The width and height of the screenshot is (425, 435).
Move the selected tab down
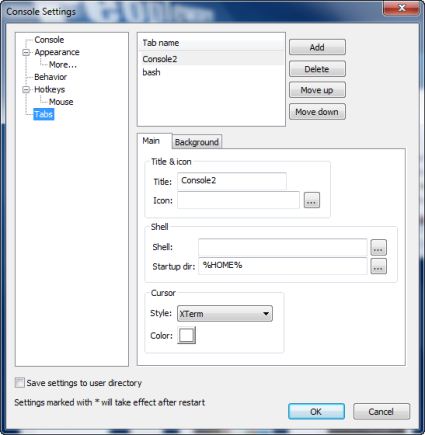point(317,112)
